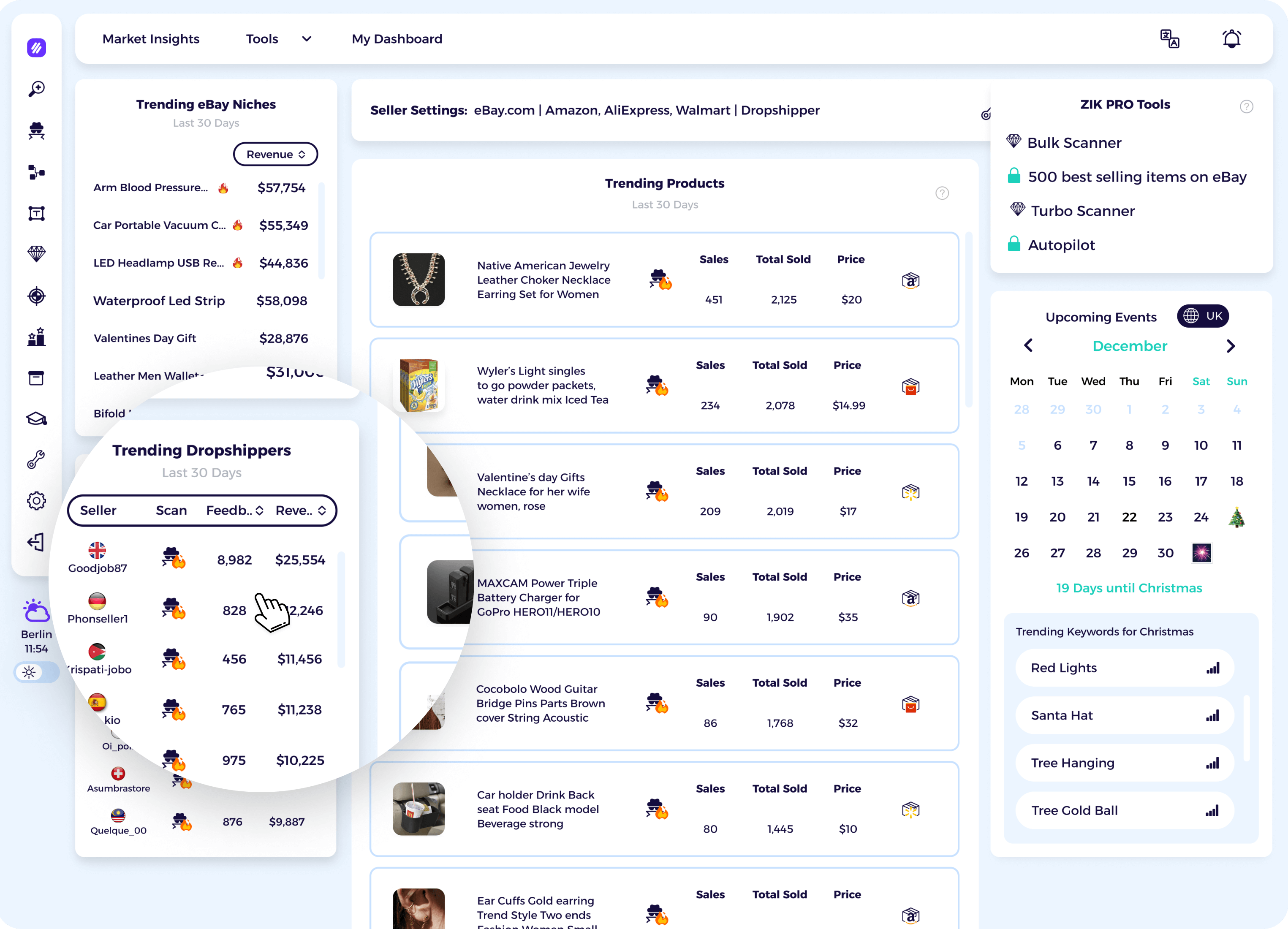
Task: Click the Christmas tree event on calendar
Action: [x=1237, y=517]
